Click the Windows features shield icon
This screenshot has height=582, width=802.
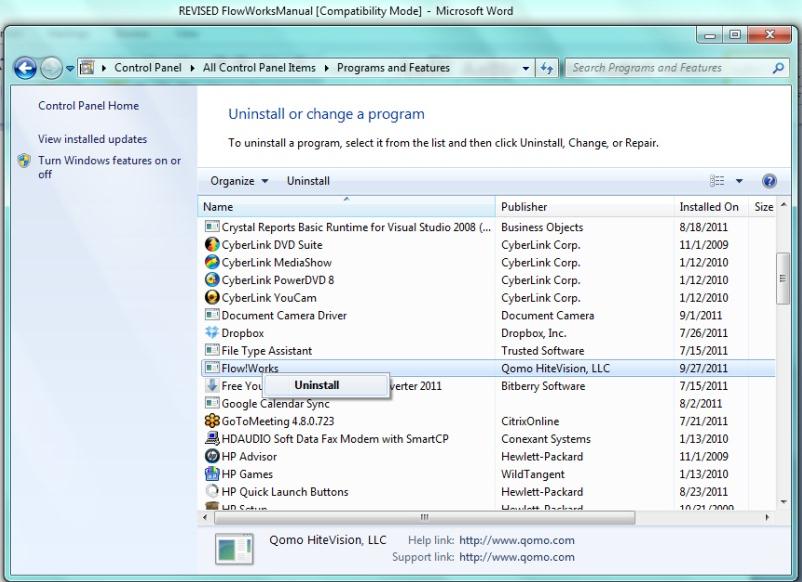point(24,161)
